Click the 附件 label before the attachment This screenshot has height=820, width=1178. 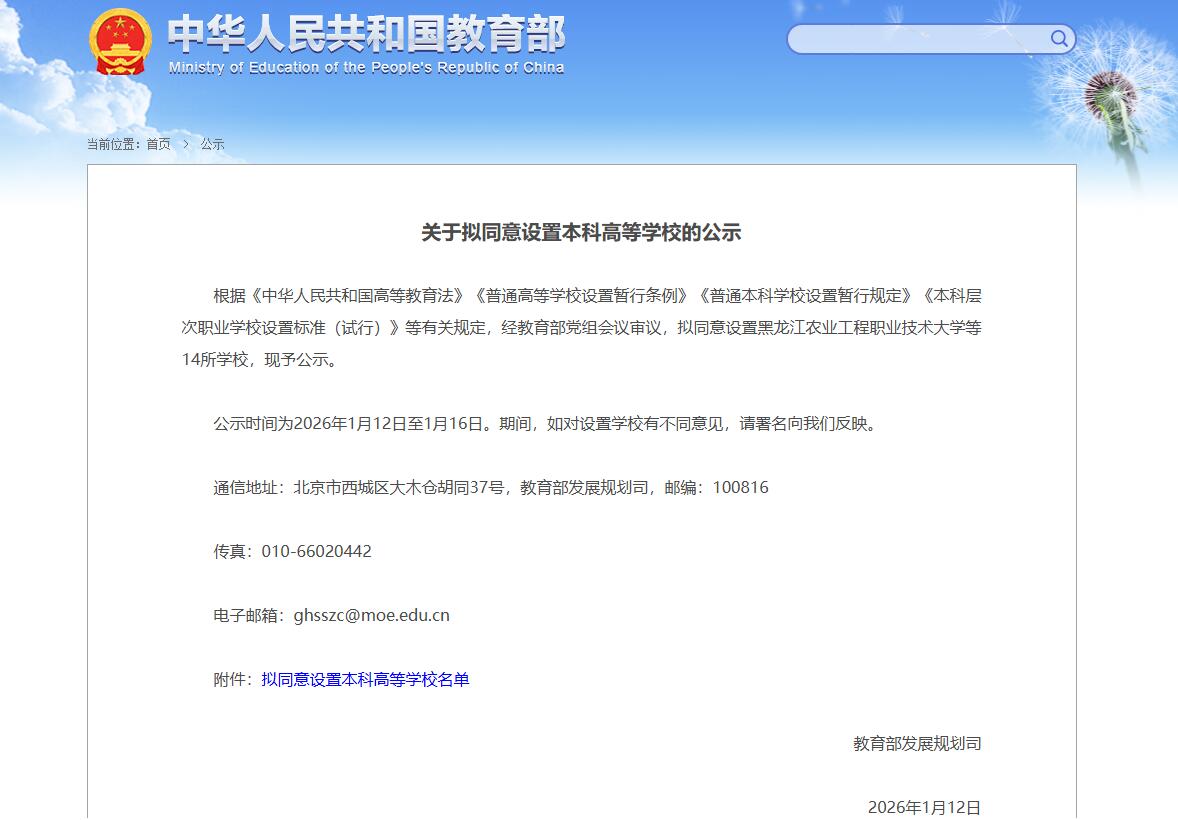(x=231, y=680)
